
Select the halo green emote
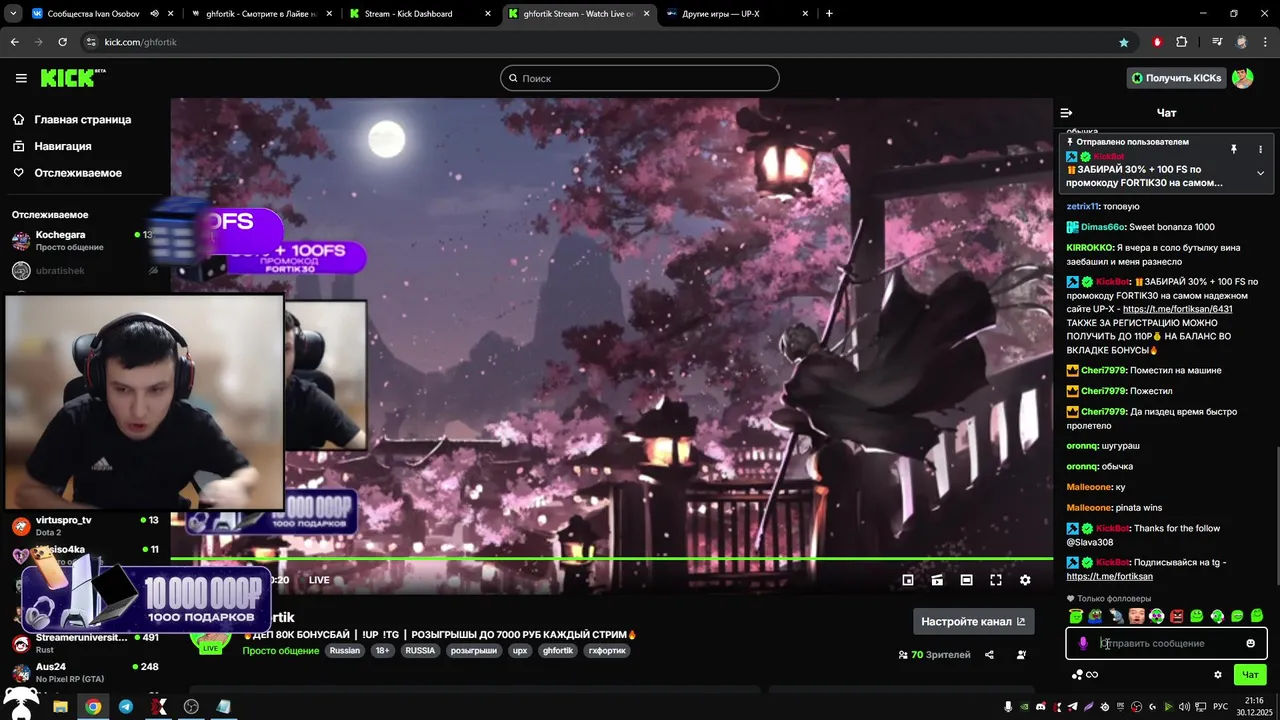click(x=1076, y=616)
